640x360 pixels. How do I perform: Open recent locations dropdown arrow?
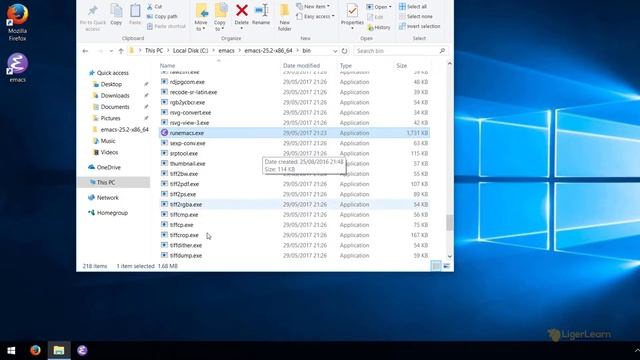click(111, 51)
